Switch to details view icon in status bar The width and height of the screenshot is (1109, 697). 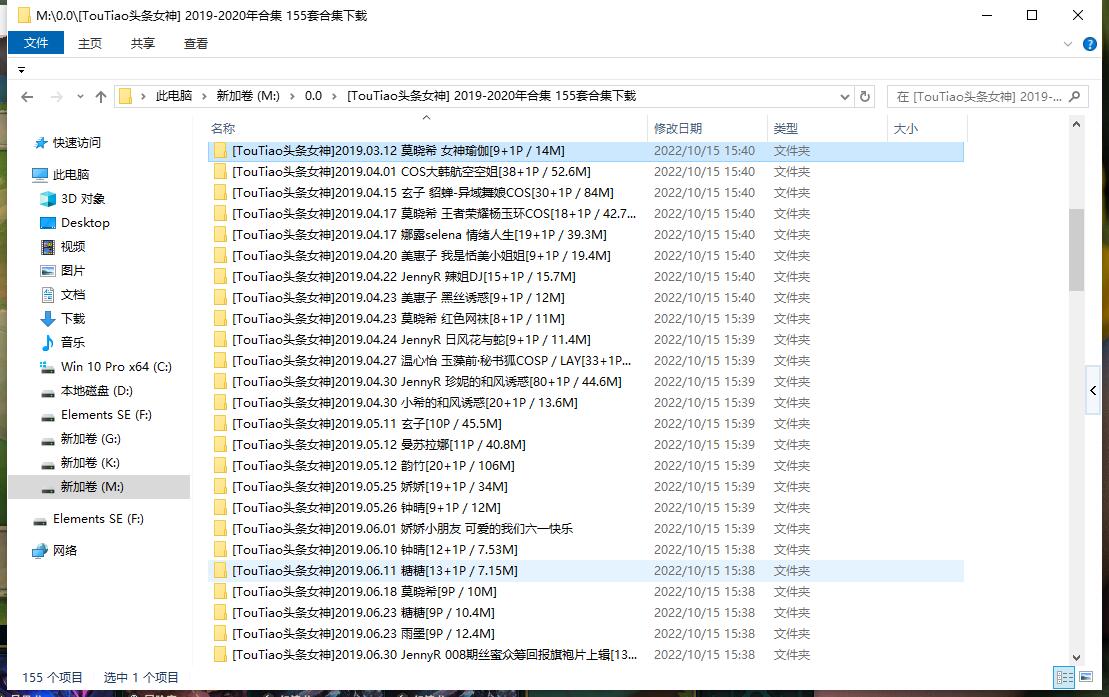click(x=1064, y=677)
